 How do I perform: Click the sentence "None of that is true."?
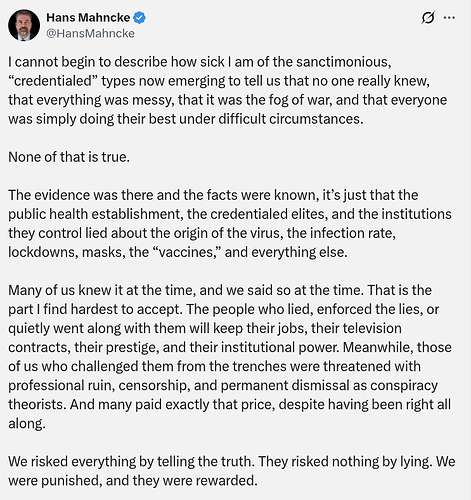pyautogui.click(x=69, y=157)
